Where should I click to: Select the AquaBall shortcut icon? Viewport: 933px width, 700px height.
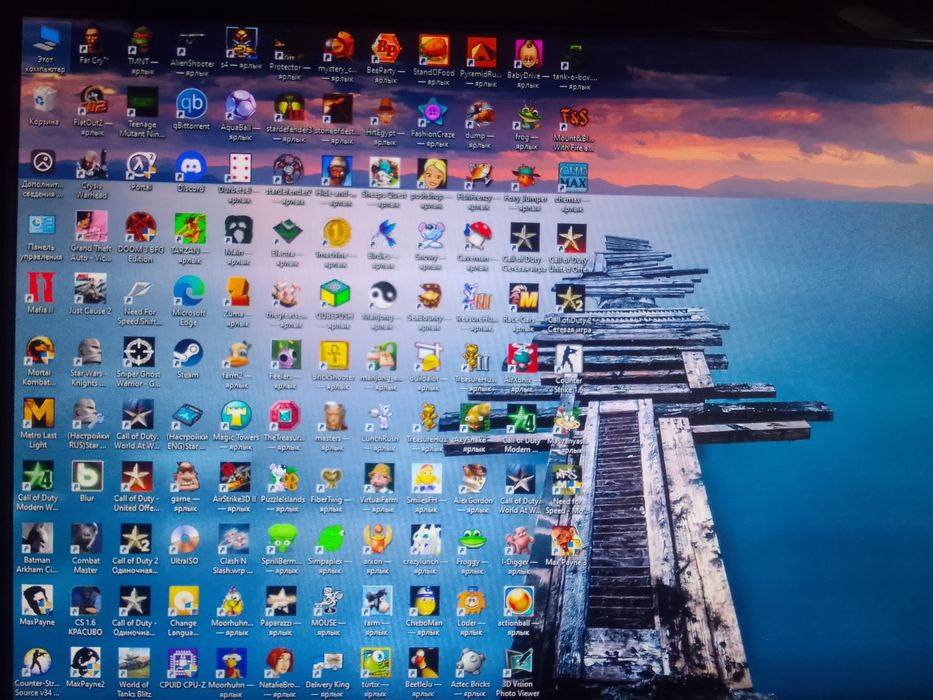point(240,105)
